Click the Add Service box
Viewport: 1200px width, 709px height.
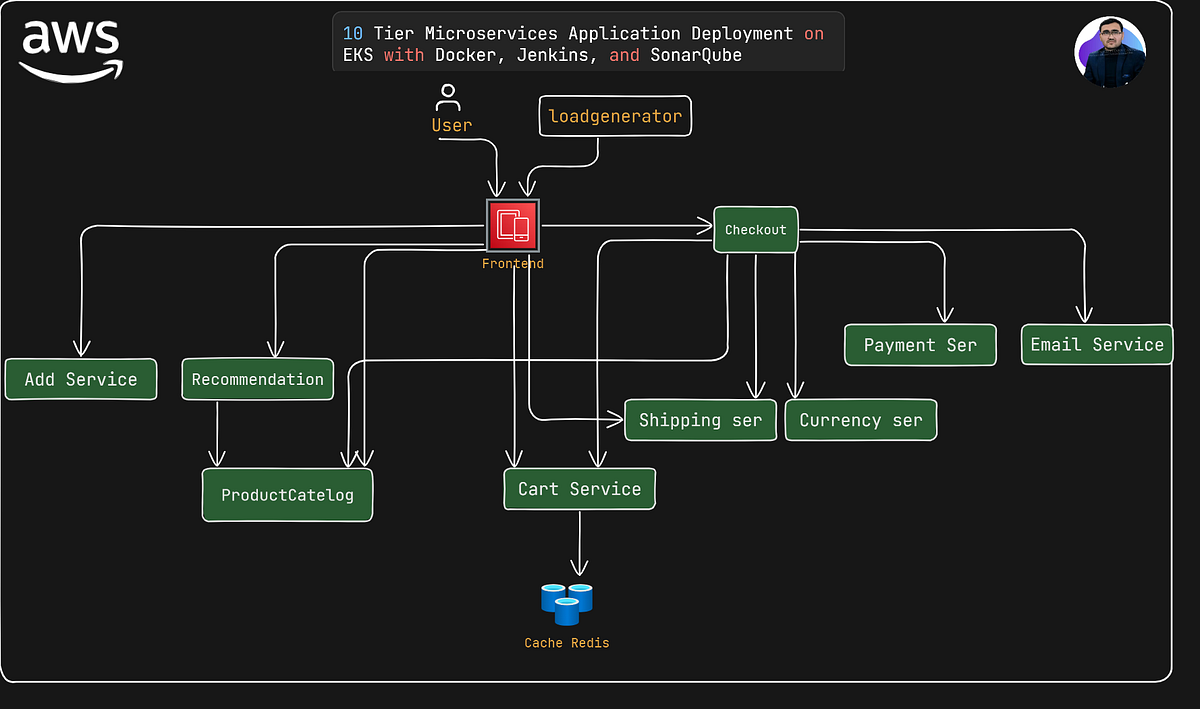pyautogui.click(x=80, y=379)
